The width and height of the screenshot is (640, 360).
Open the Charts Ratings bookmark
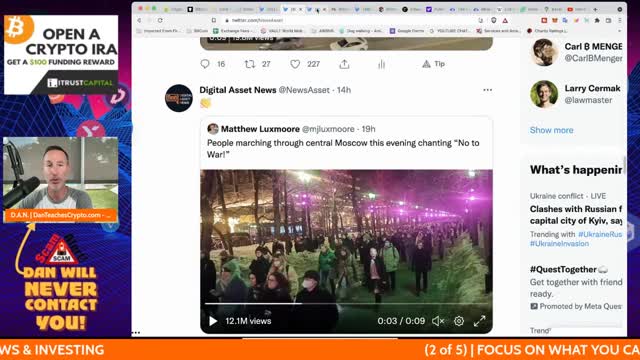(547, 31)
